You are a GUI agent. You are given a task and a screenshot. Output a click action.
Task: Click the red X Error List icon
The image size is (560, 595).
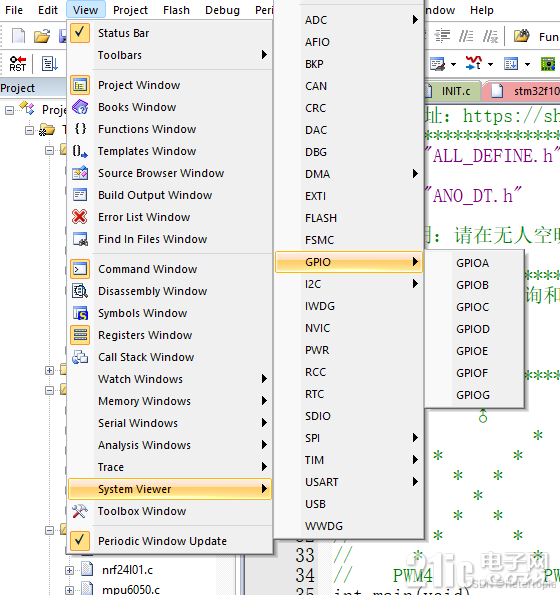point(80,217)
